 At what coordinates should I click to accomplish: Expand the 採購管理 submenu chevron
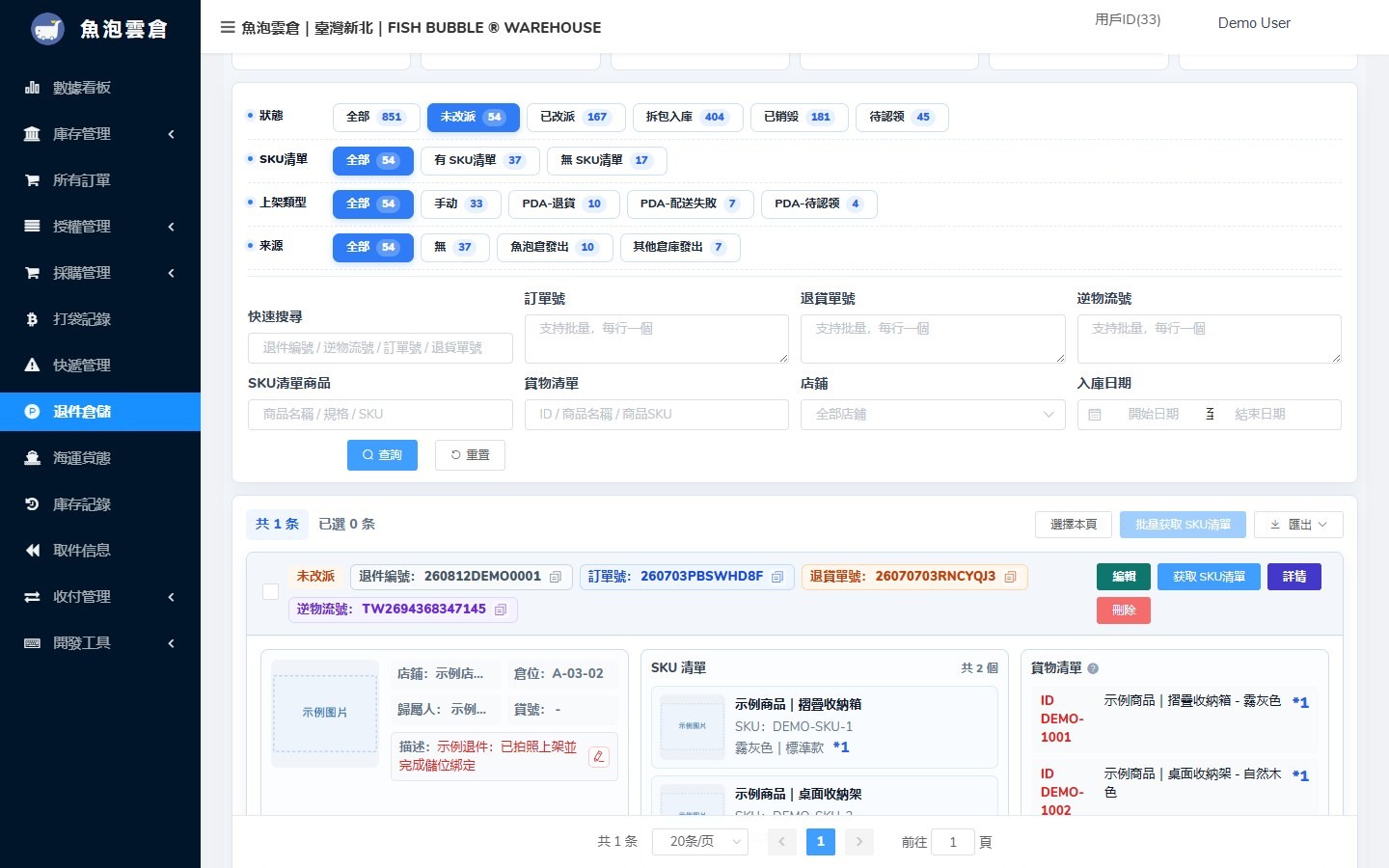[x=171, y=273]
